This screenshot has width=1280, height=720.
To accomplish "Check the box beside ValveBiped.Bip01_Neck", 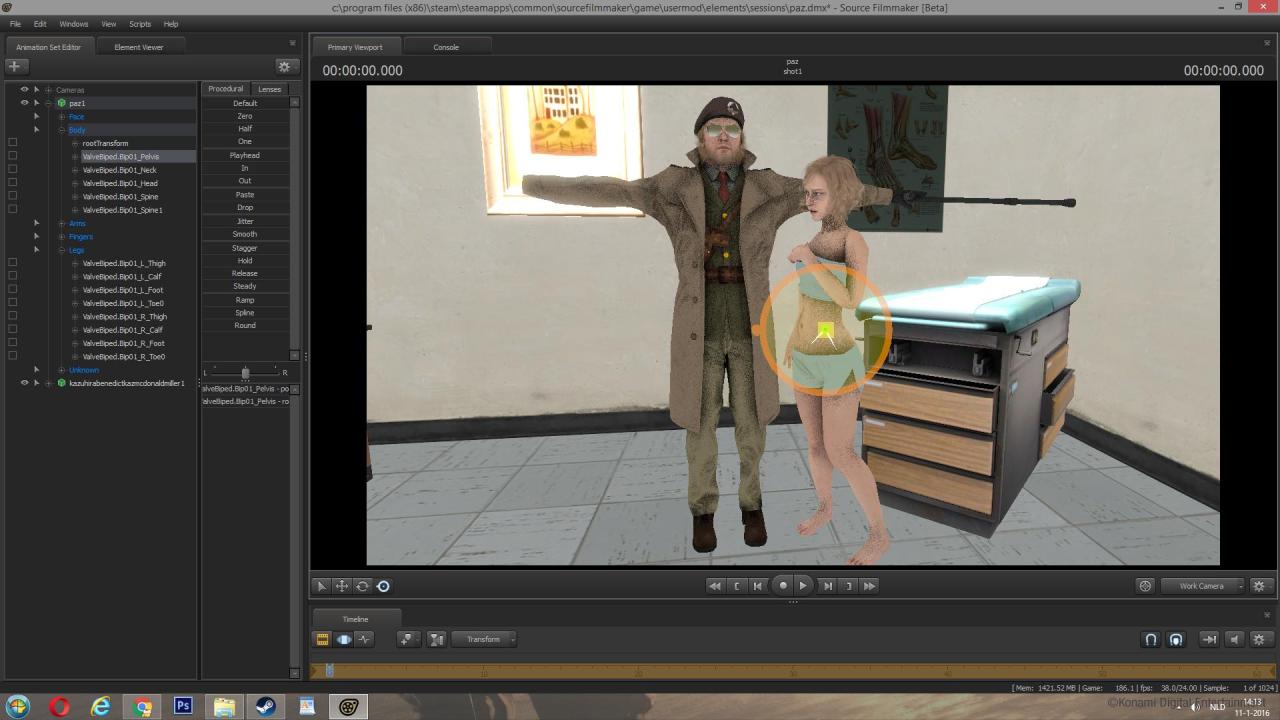I will [12, 170].
